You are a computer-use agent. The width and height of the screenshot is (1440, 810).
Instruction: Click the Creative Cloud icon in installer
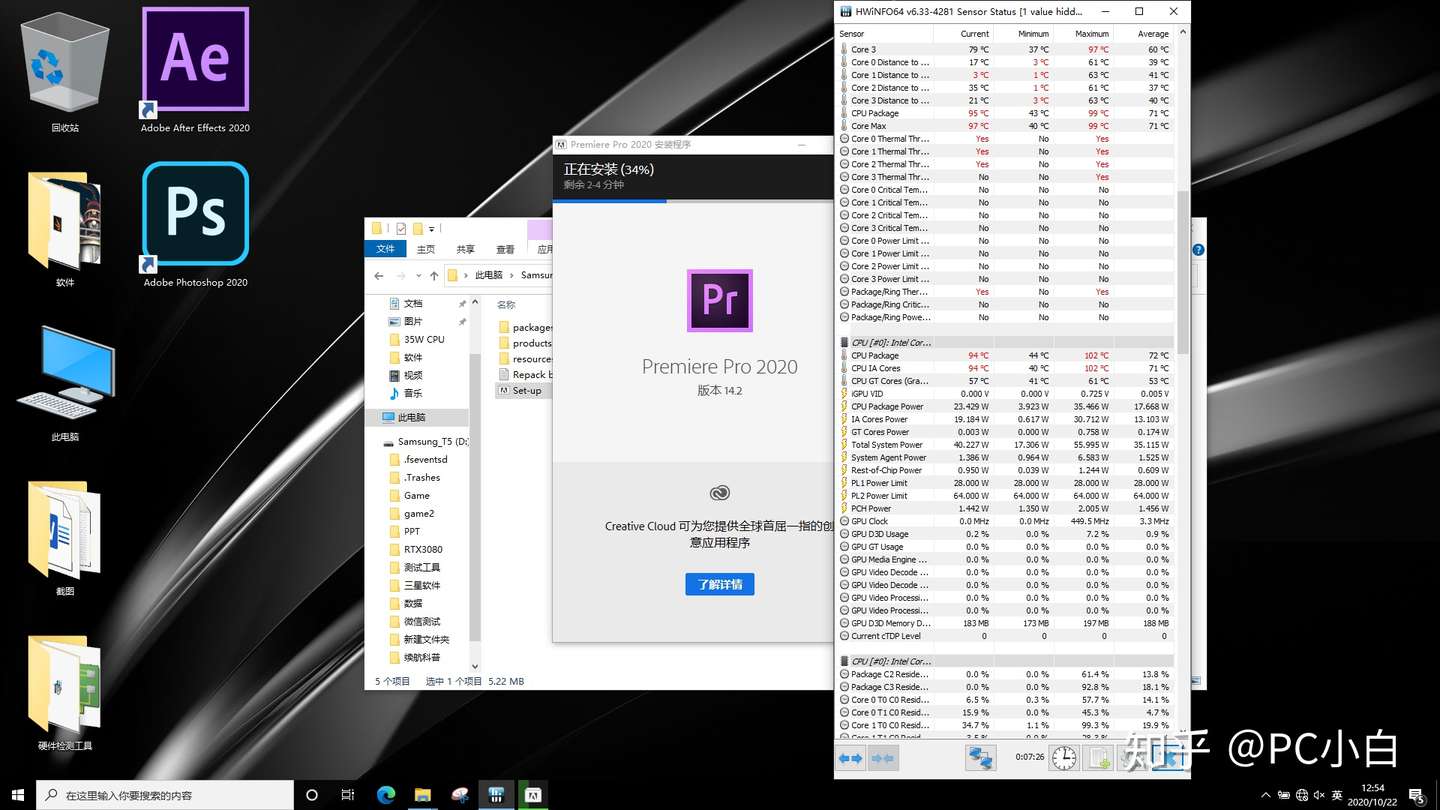click(720, 493)
